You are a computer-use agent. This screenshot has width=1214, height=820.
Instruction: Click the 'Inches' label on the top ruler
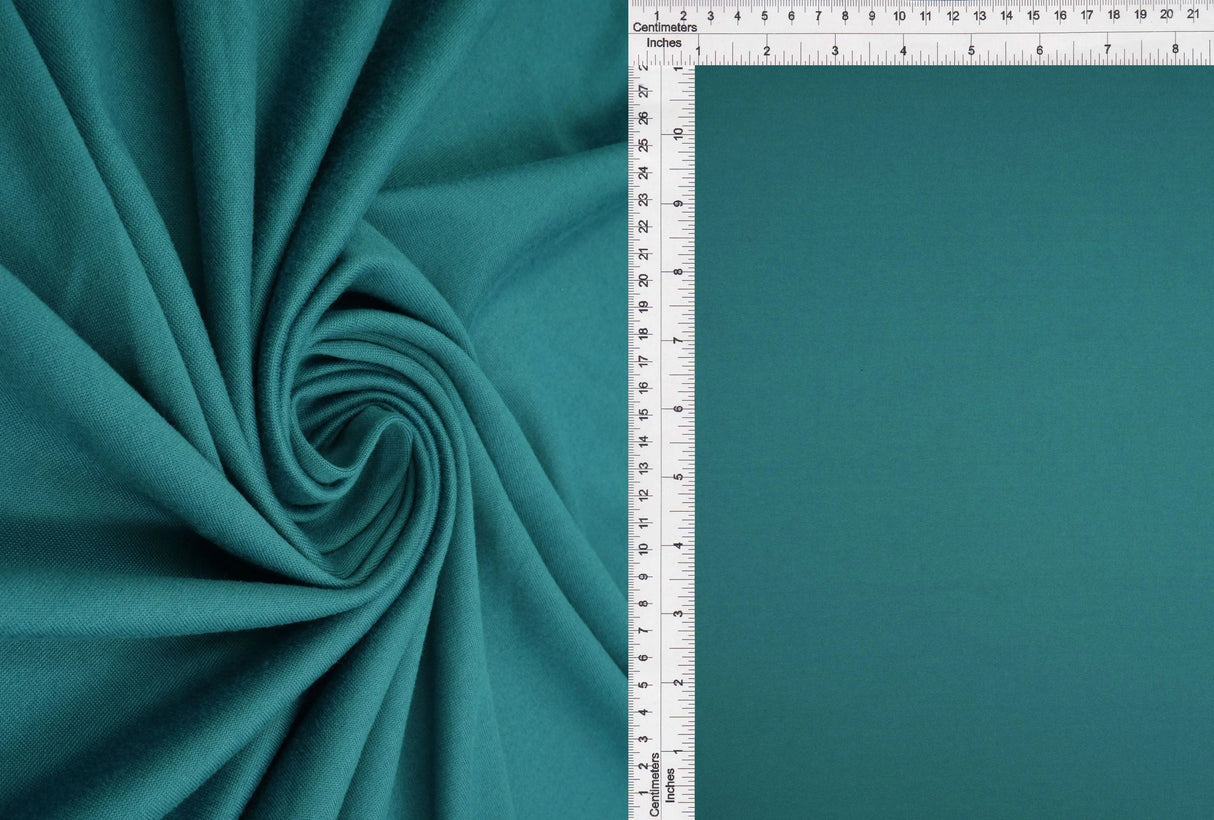pos(665,42)
